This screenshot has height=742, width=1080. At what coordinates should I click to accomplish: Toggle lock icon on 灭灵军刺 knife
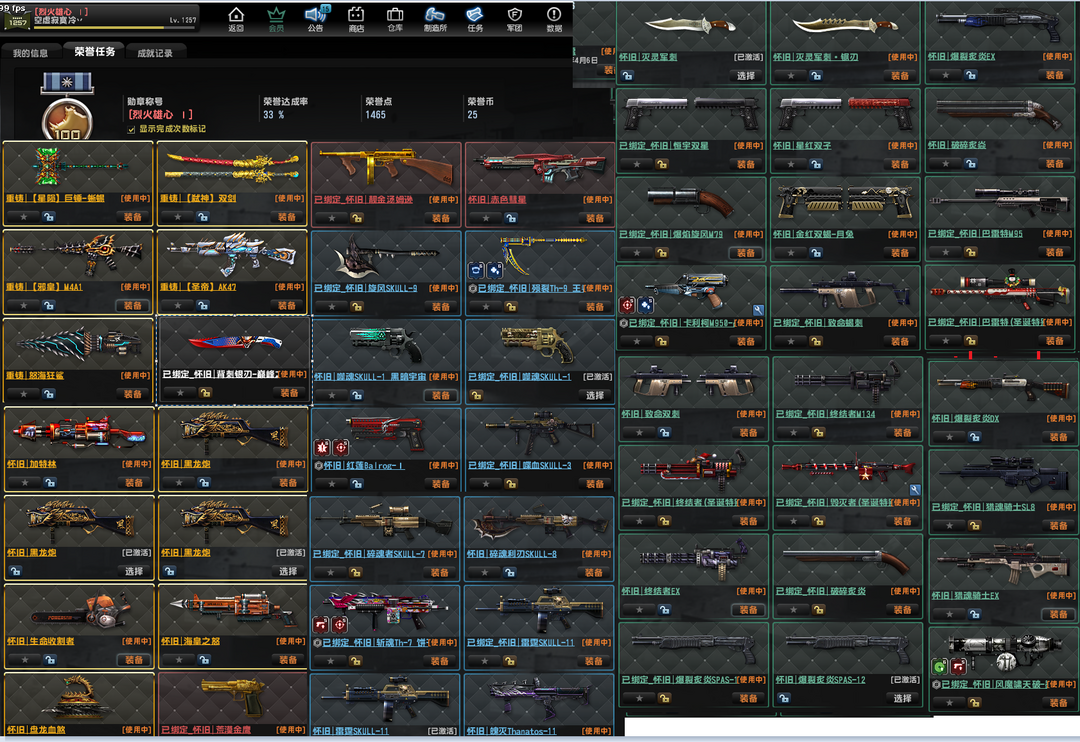[633, 76]
